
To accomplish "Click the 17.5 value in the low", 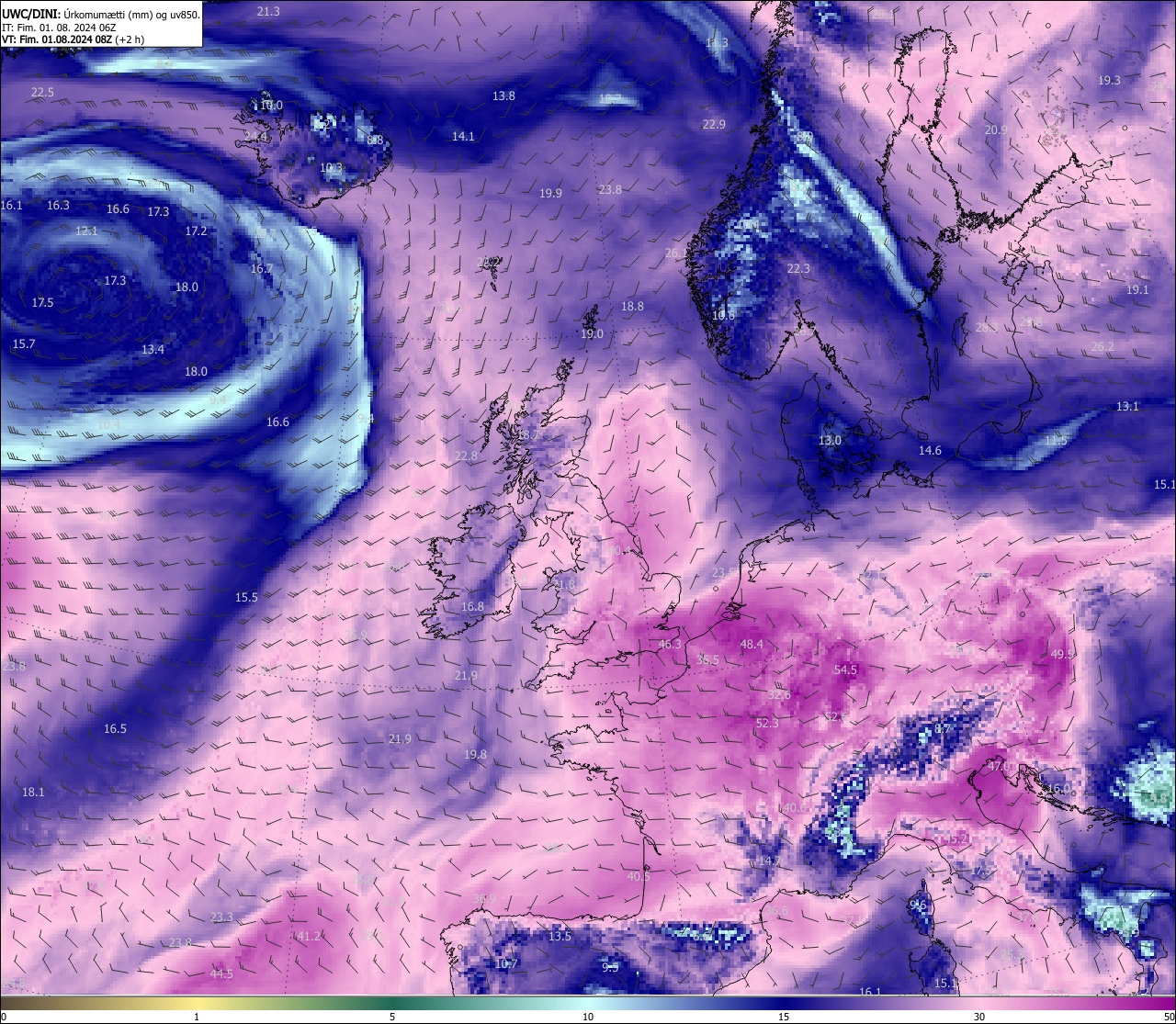I will 42,302.
